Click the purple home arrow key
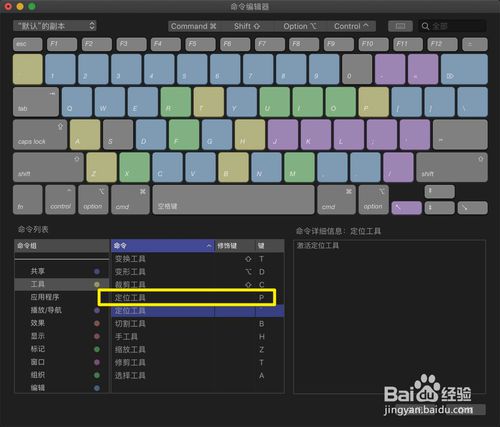This screenshot has width=500, height=427. click(406, 208)
